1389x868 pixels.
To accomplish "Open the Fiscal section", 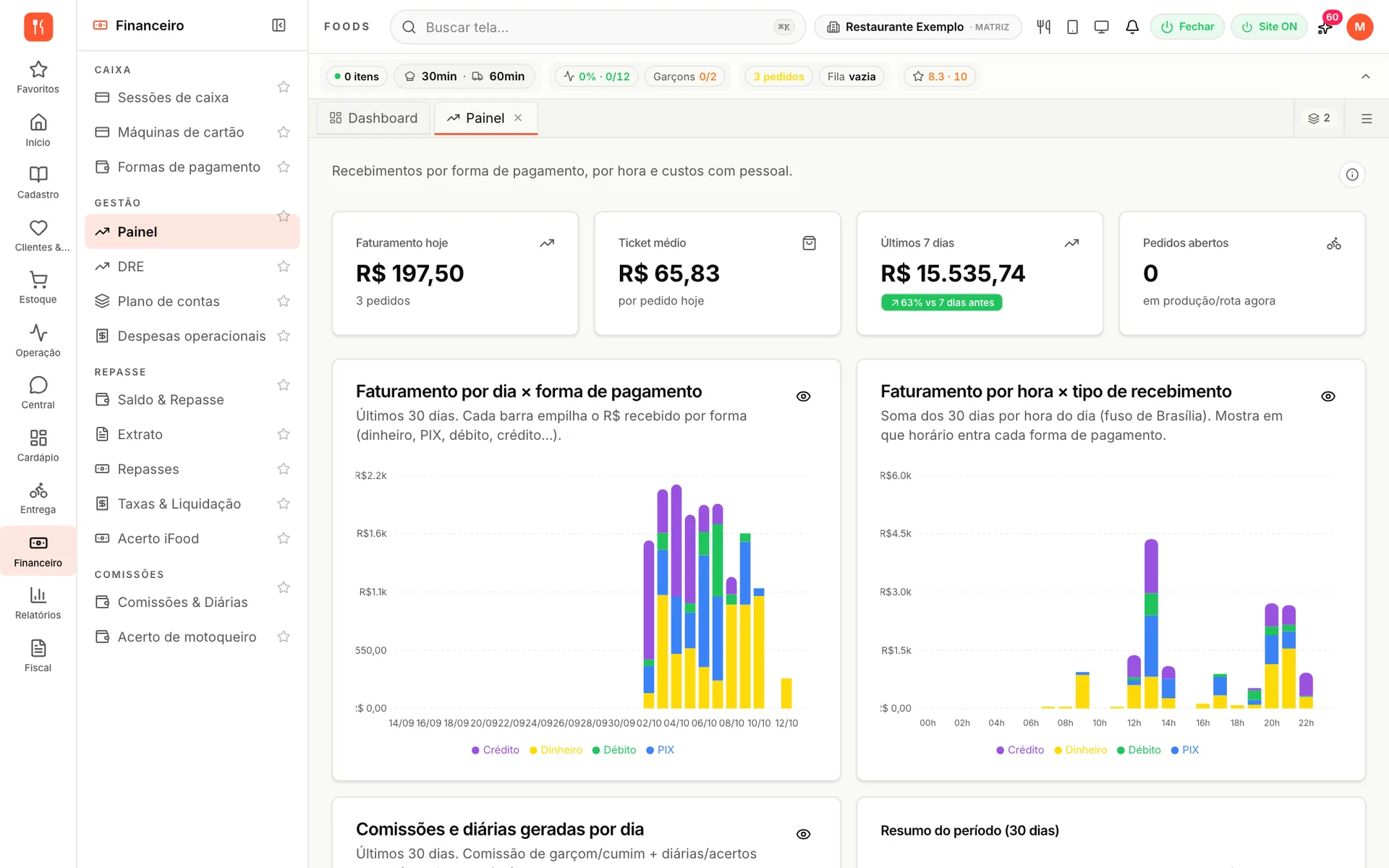I will pos(38,656).
